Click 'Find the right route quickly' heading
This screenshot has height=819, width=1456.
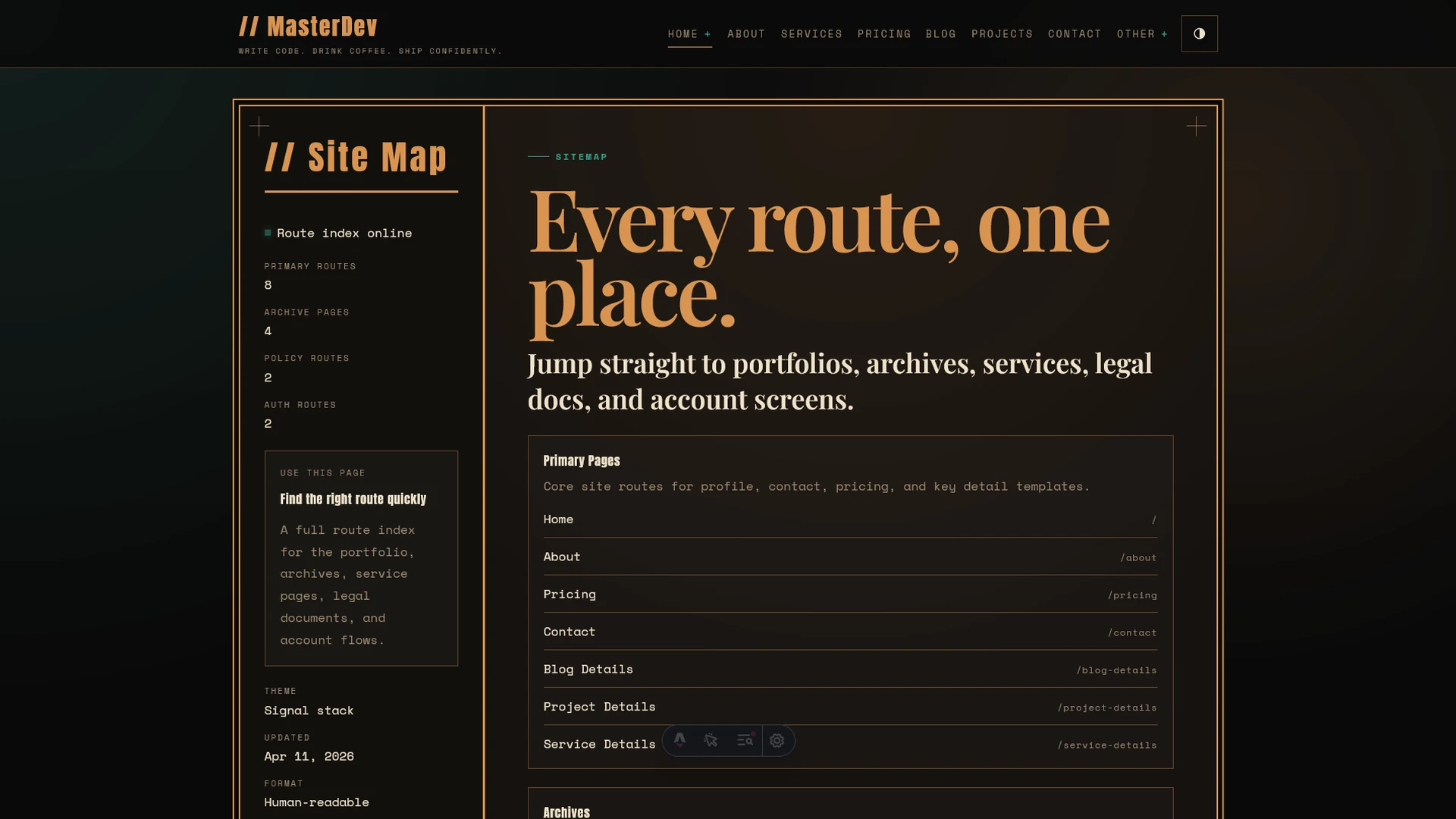click(353, 499)
